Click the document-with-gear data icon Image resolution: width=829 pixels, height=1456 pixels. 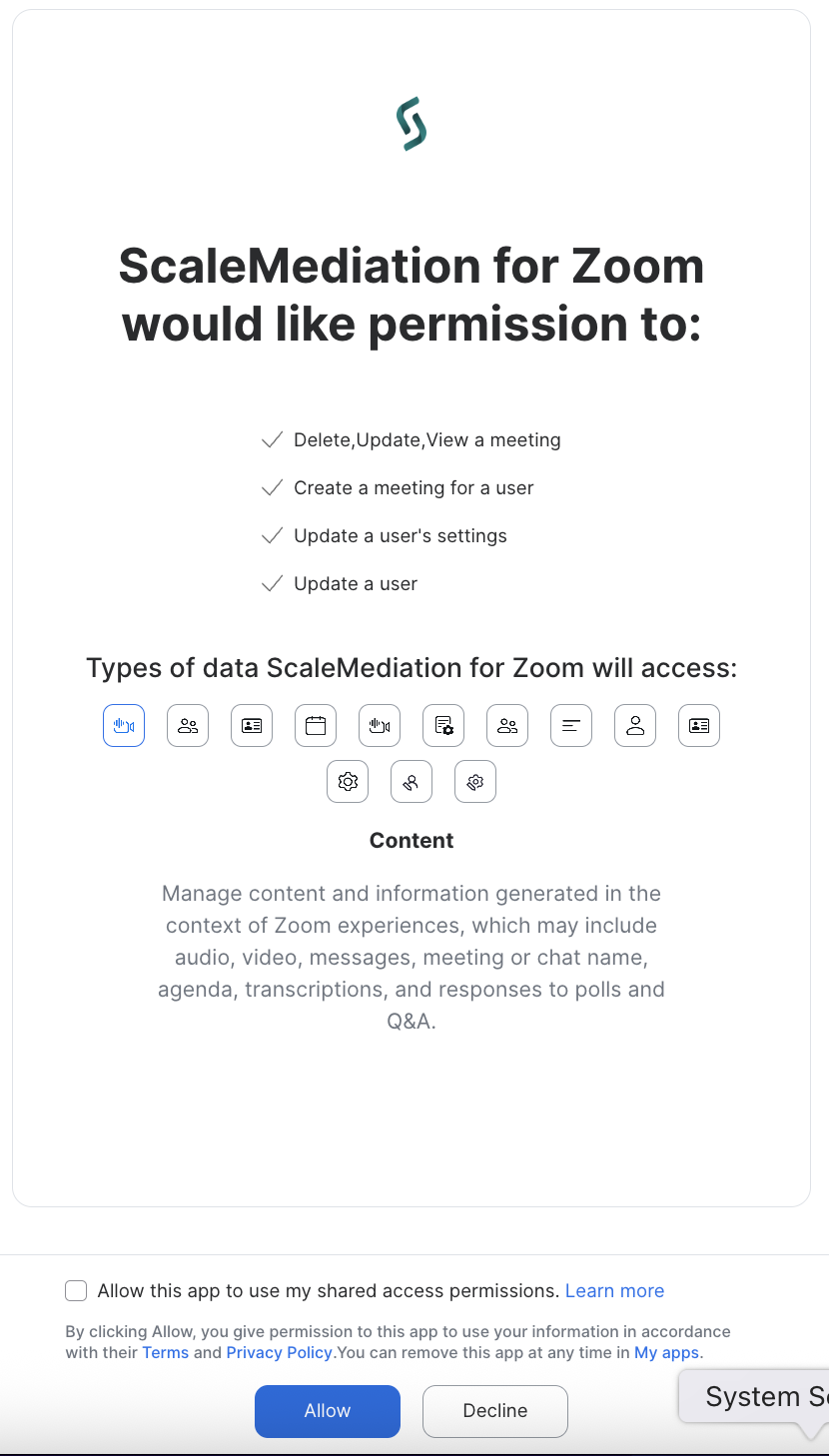pyautogui.click(x=443, y=726)
